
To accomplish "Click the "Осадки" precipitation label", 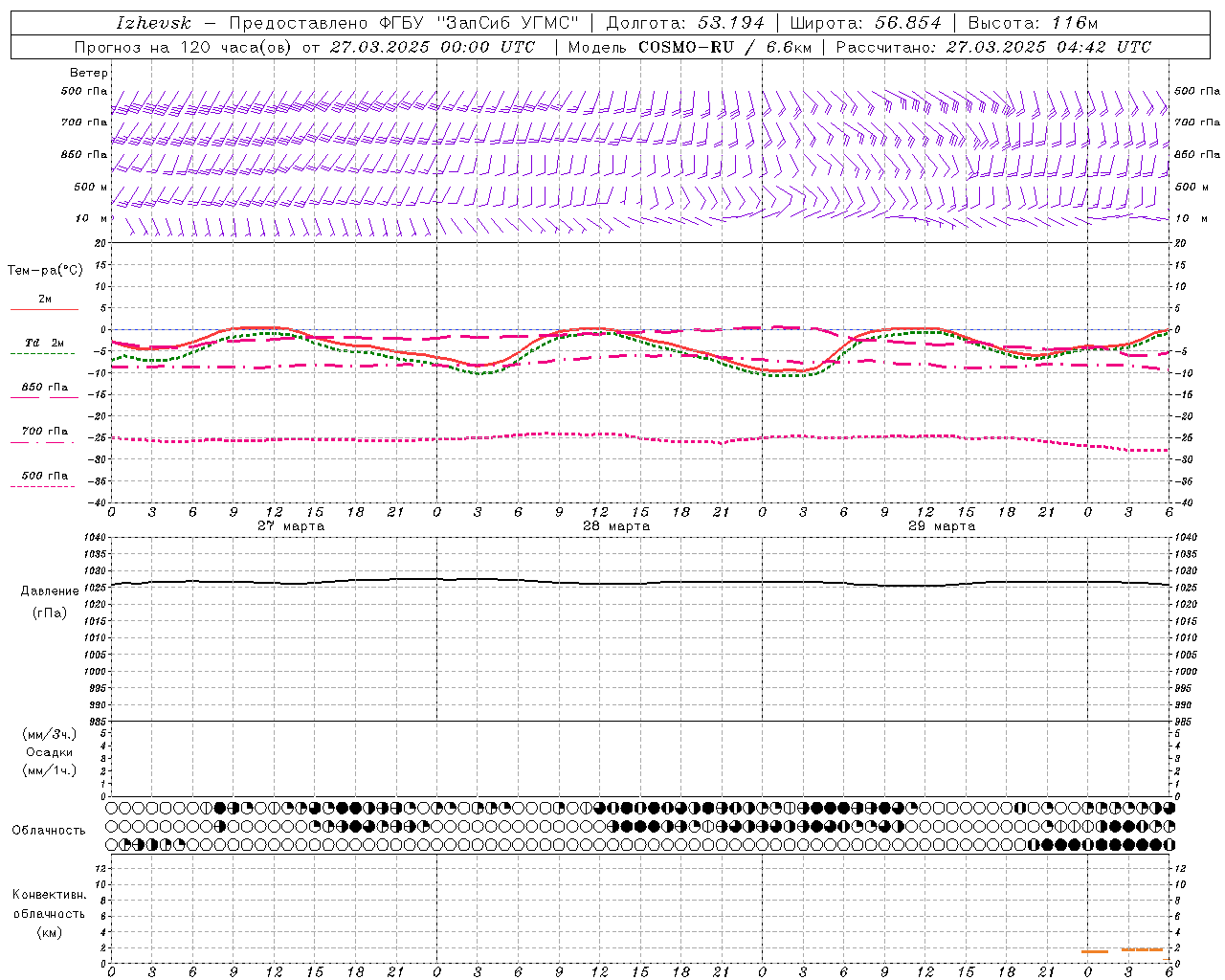I will click(x=50, y=752).
